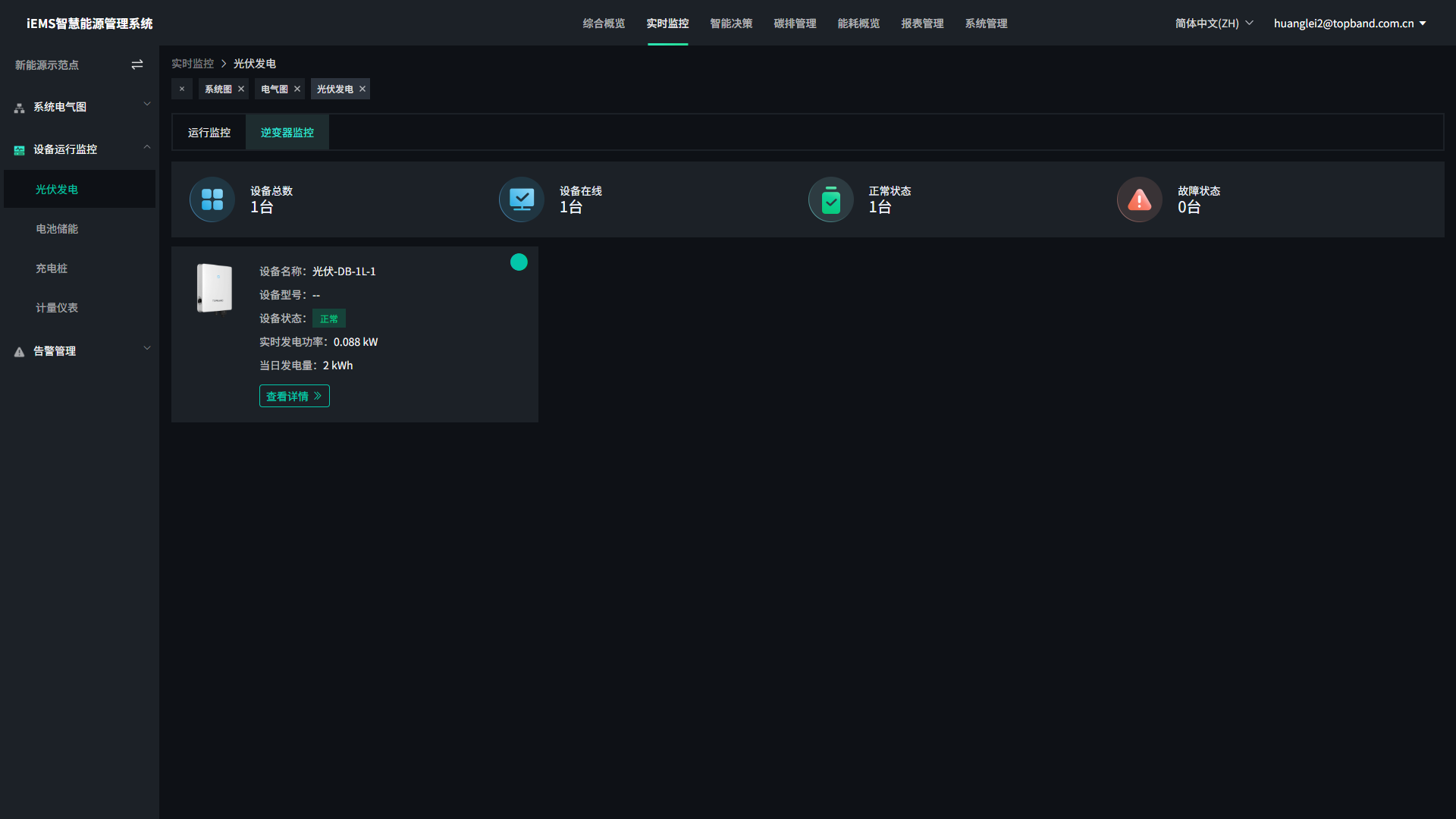Click the 0.088 kW power value
Viewport: 1456px width, 819px height.
click(356, 342)
